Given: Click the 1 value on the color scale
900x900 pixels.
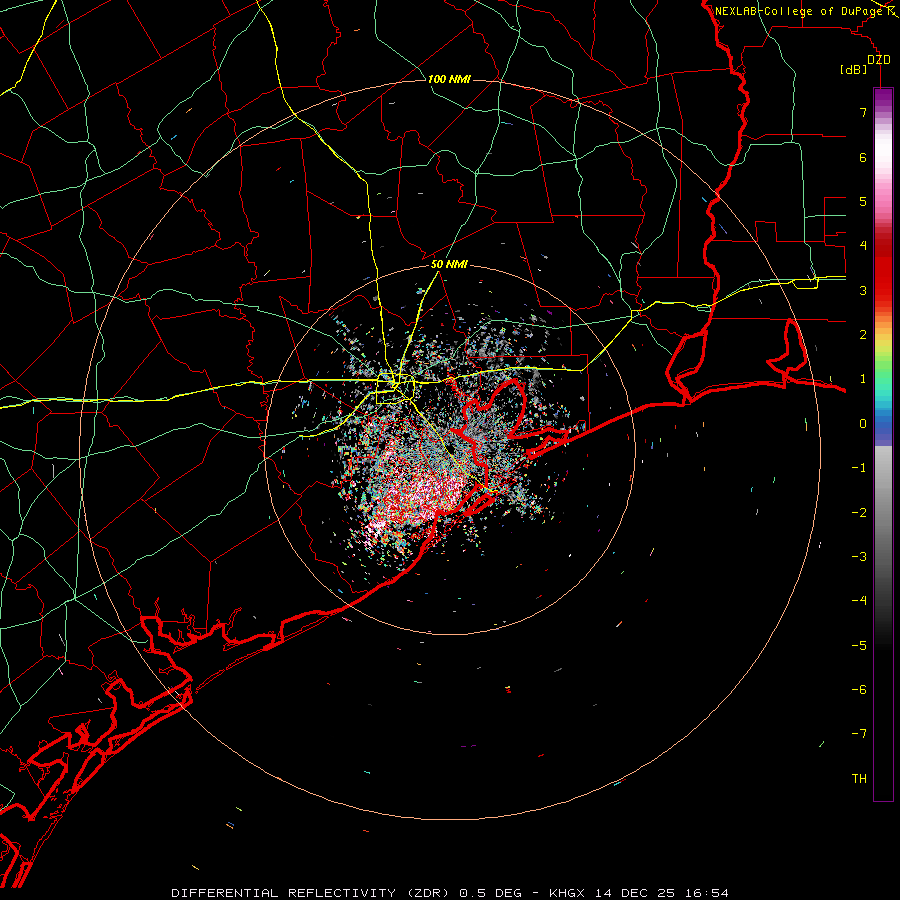Looking at the screenshot, I should (863, 379).
